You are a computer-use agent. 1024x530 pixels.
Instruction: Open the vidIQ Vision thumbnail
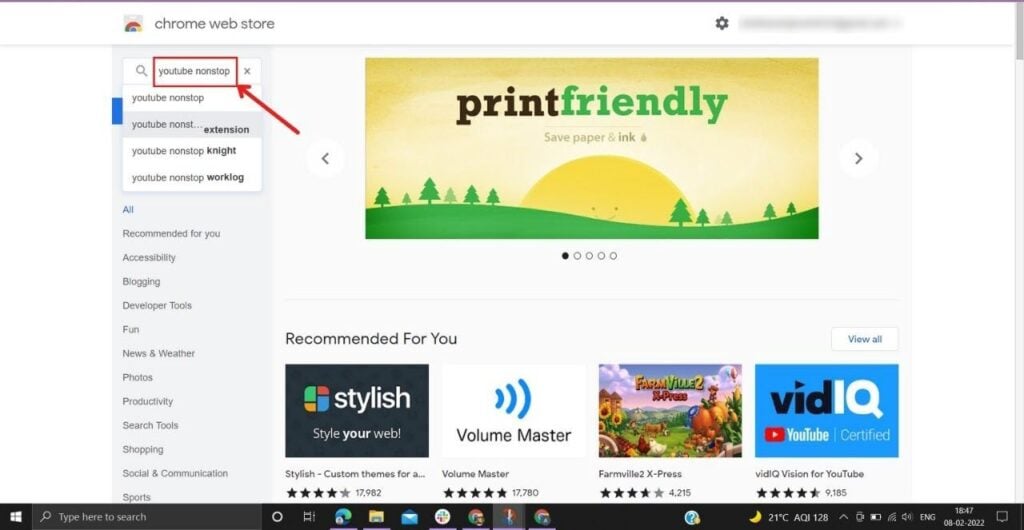827,411
